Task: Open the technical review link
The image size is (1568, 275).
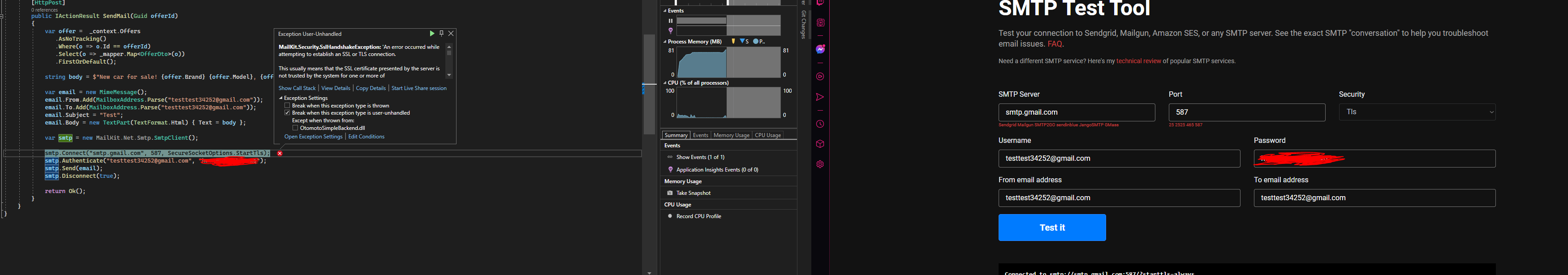Action: tap(1138, 61)
